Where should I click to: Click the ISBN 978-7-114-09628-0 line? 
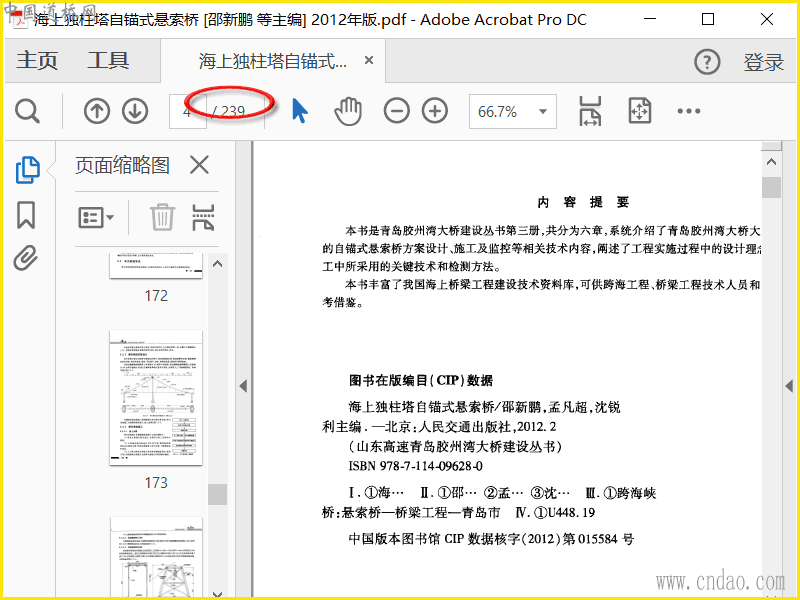(415, 466)
